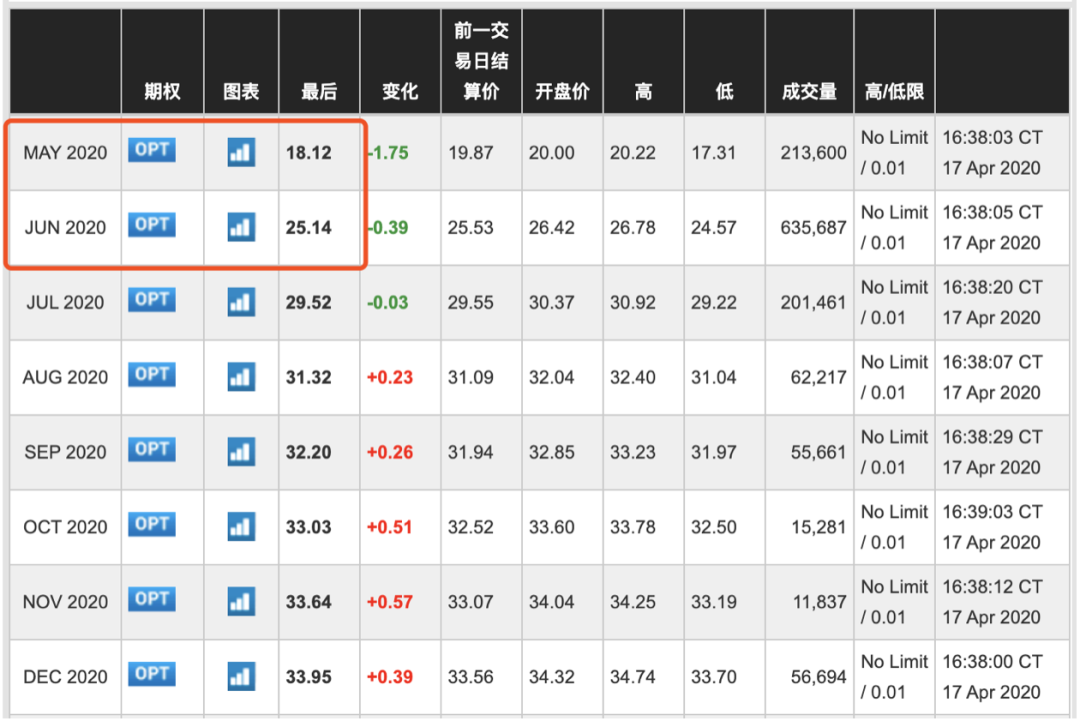Screen dimensions: 1080x727
Task: Click the OPT button for MAY 2020
Action: (x=152, y=150)
